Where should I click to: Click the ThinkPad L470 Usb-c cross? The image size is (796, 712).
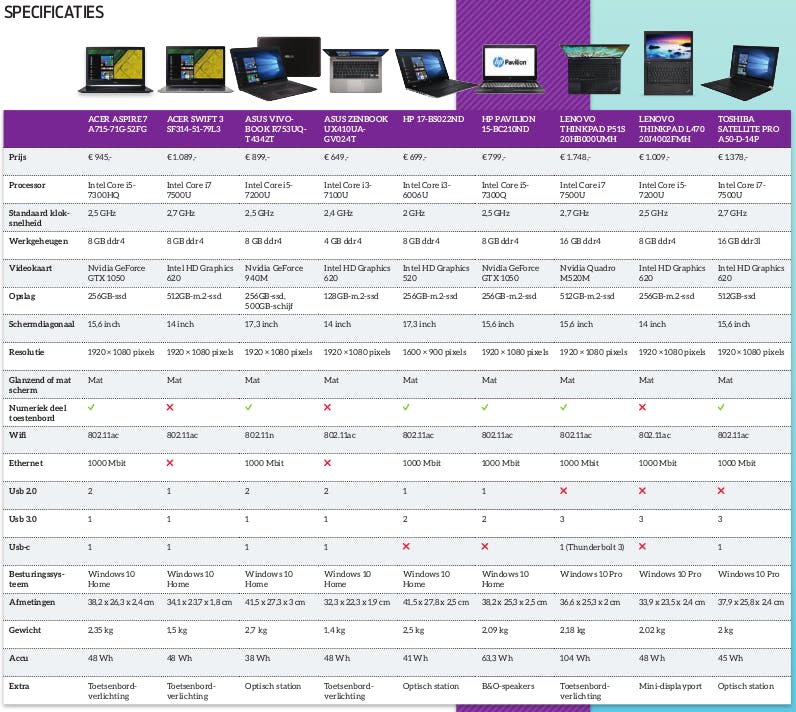642,547
